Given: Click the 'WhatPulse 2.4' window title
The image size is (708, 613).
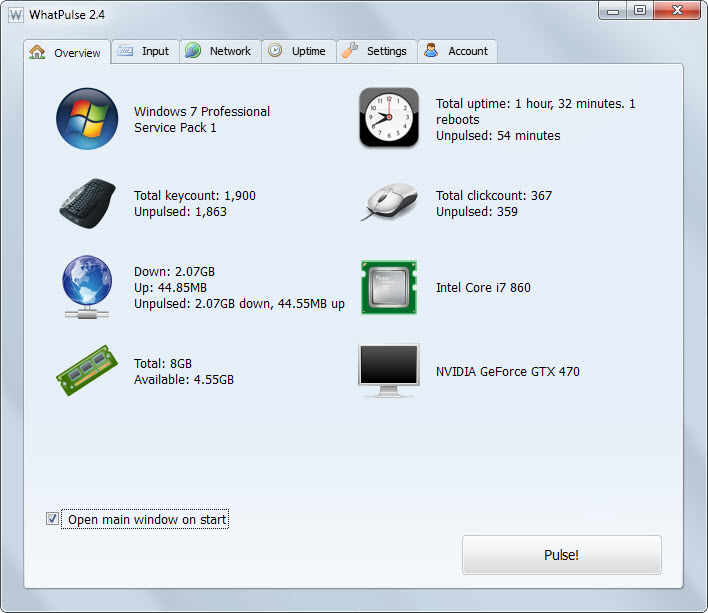Looking at the screenshot, I should tap(67, 15).
